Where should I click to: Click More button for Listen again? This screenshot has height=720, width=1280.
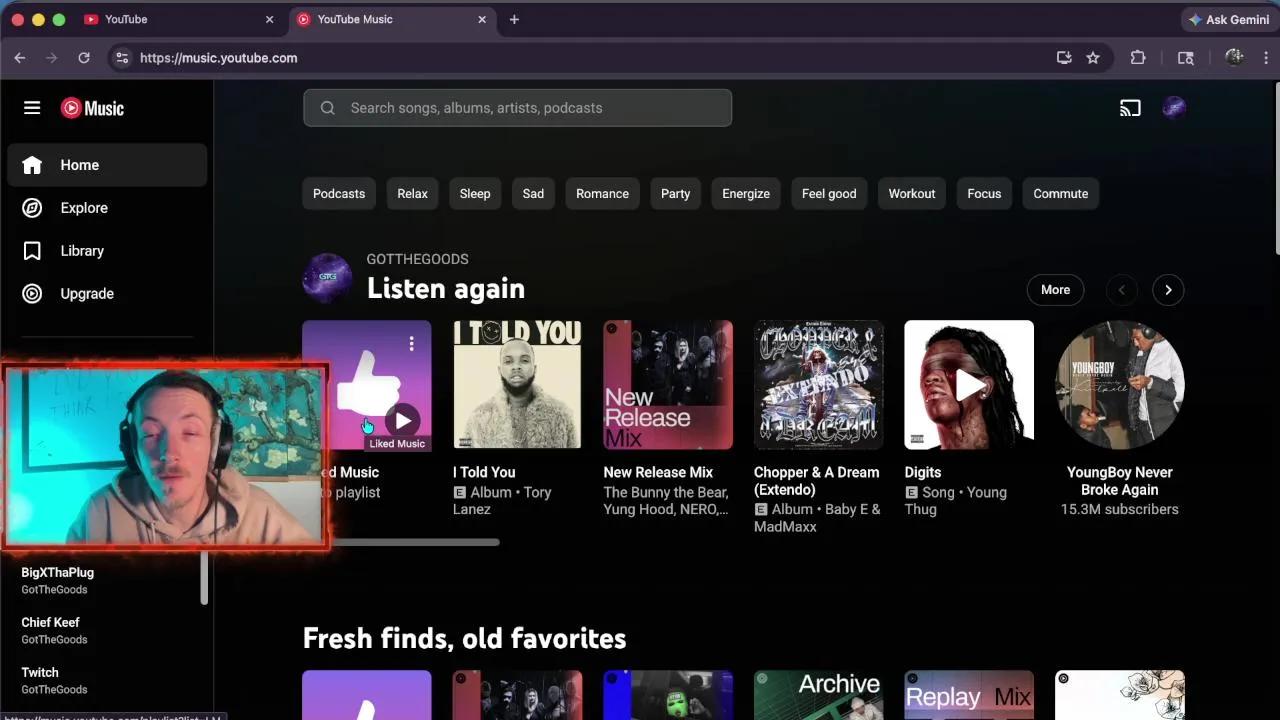coord(1055,290)
